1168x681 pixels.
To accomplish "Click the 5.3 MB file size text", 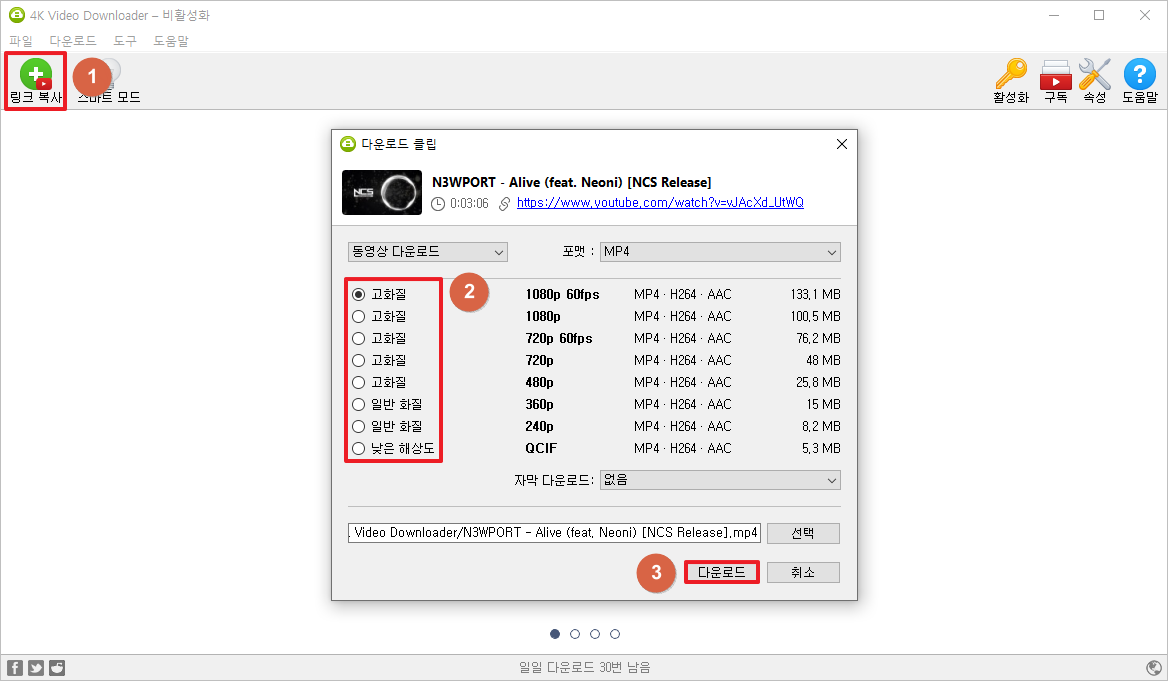I will tap(821, 448).
